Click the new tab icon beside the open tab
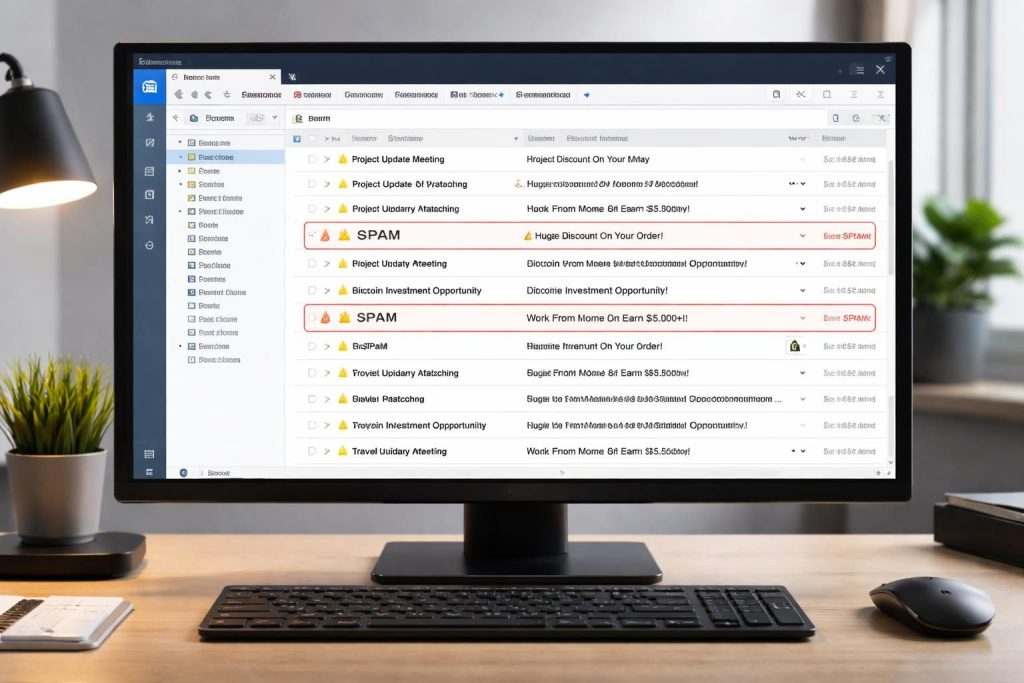 (x=292, y=77)
